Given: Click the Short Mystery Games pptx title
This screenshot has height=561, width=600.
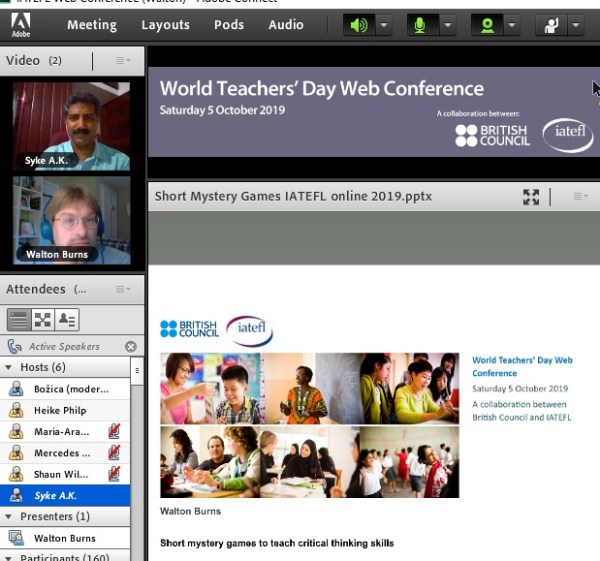Looking at the screenshot, I should coord(293,196).
